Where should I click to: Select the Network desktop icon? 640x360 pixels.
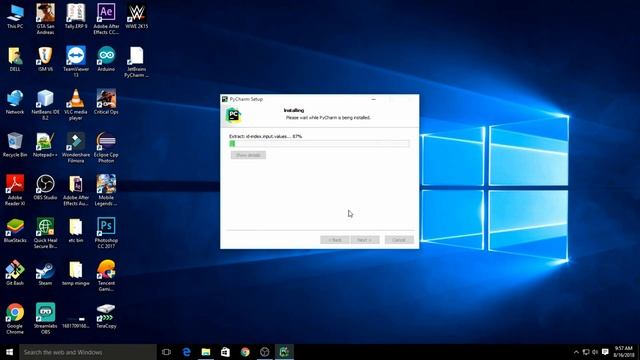pos(15,102)
